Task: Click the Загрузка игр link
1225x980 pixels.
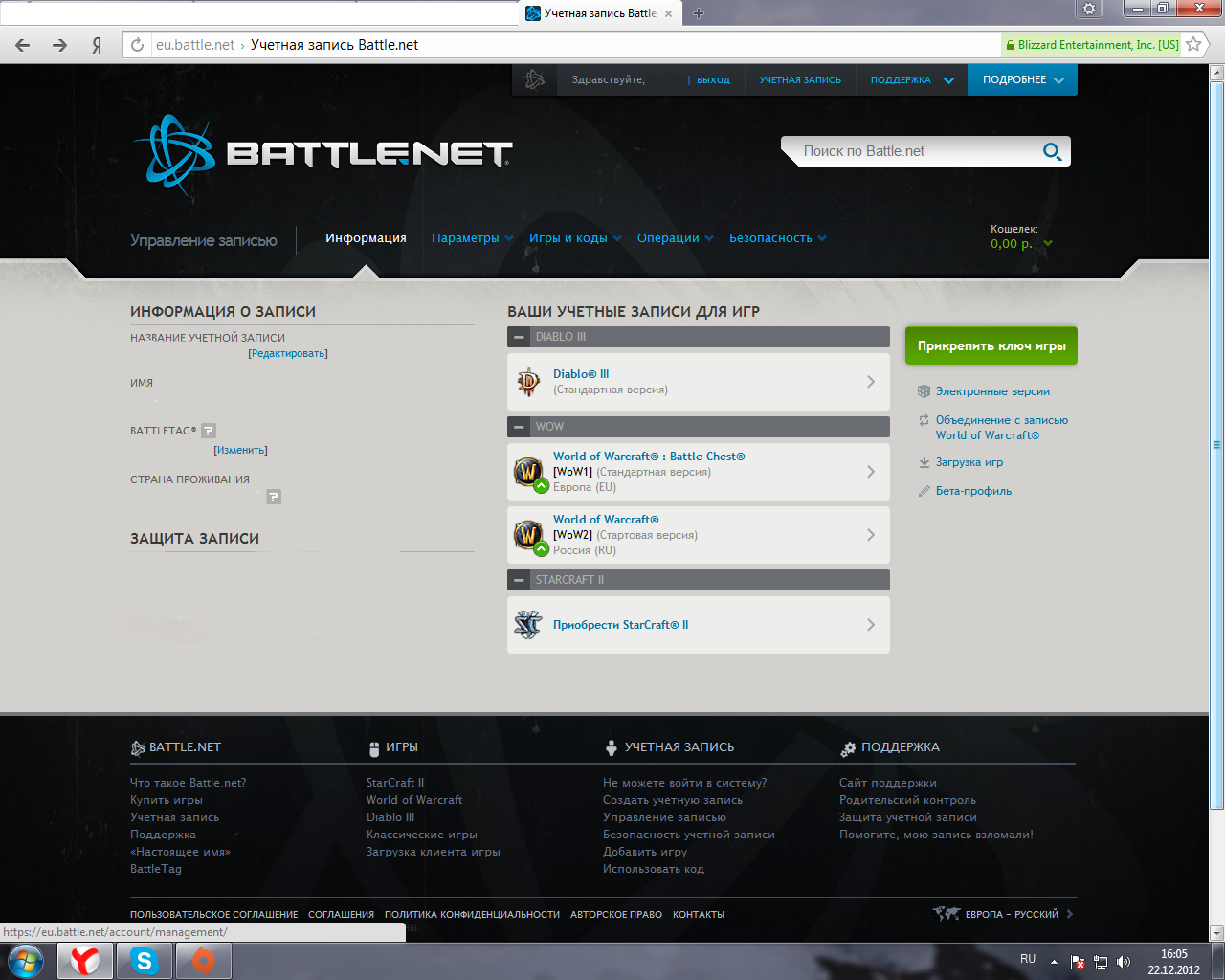Action: click(x=969, y=462)
